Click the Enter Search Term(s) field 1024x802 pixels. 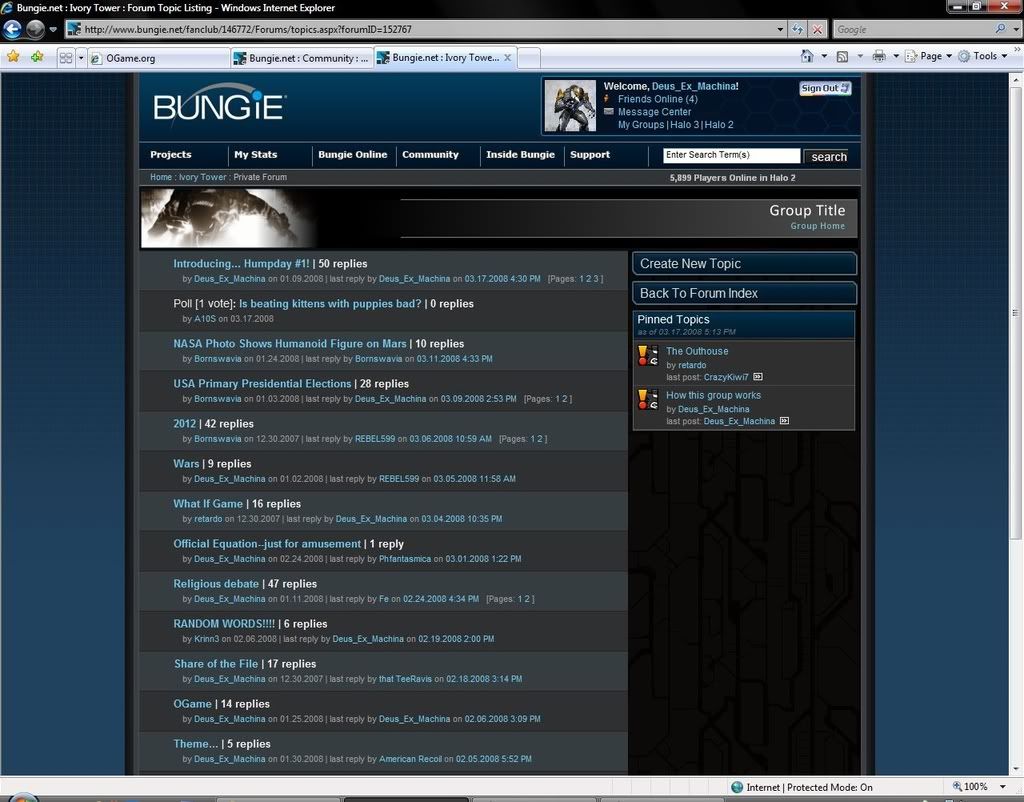[x=731, y=155]
